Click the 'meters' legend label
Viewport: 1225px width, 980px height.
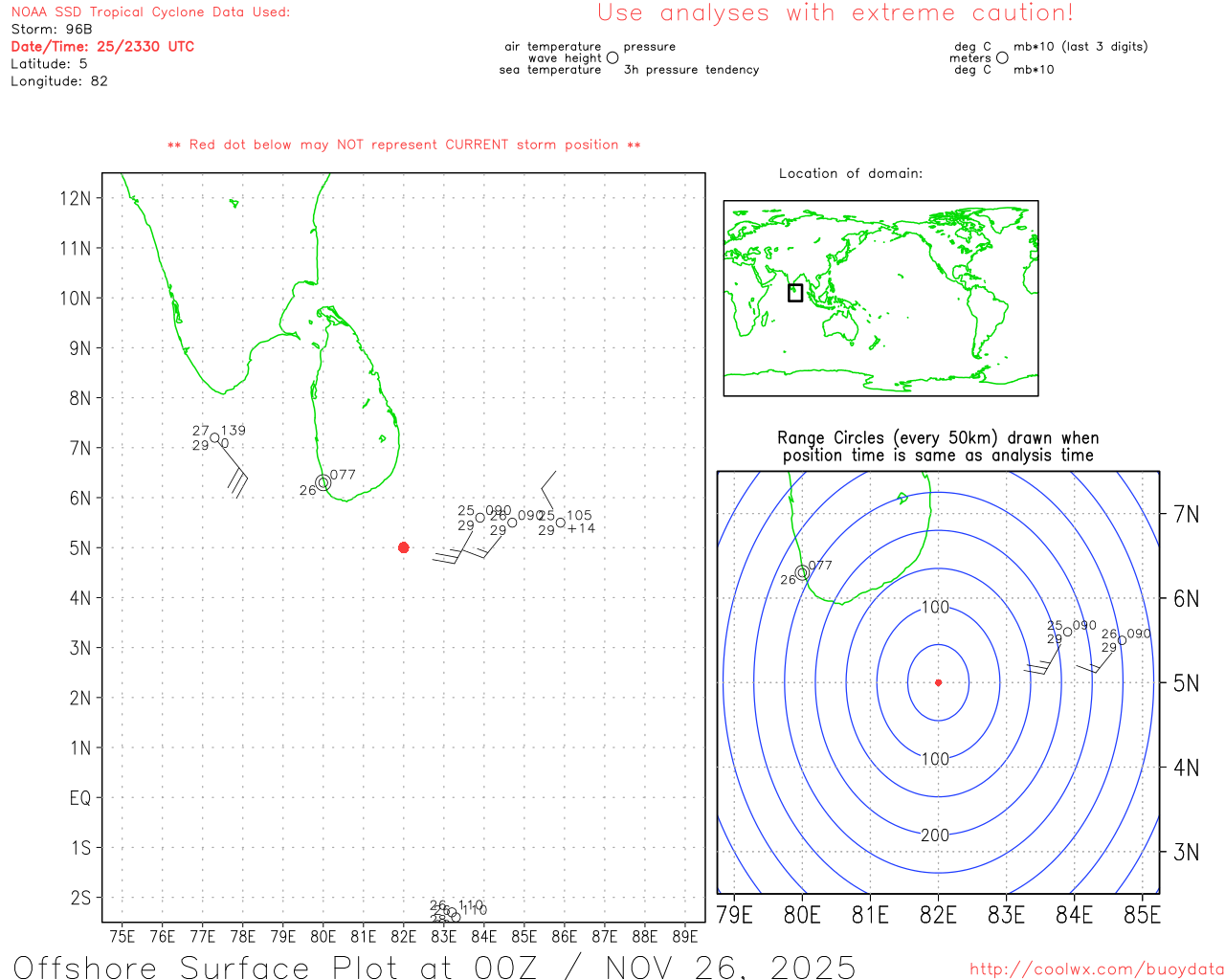click(970, 58)
